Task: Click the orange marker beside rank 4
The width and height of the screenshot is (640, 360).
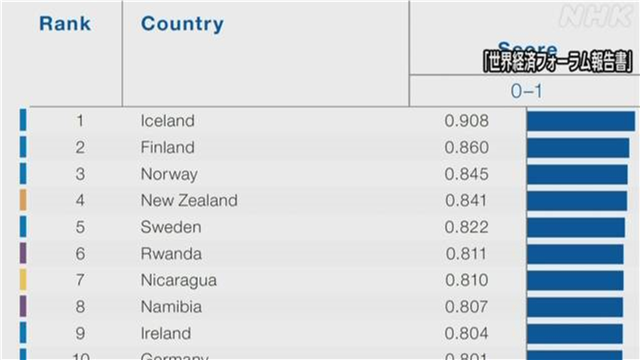Action: point(23,200)
